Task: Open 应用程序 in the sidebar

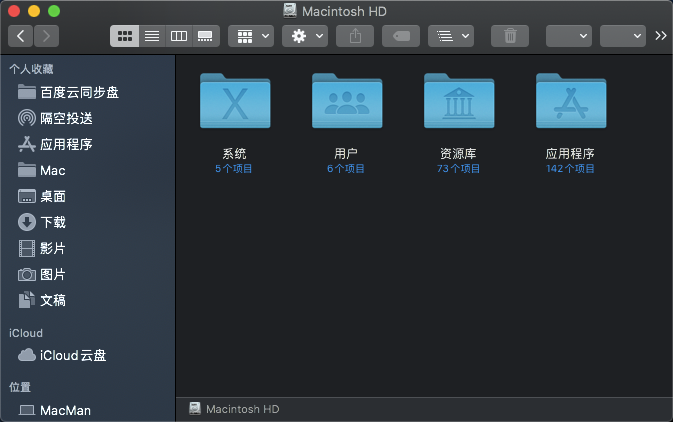Action: click(88, 144)
